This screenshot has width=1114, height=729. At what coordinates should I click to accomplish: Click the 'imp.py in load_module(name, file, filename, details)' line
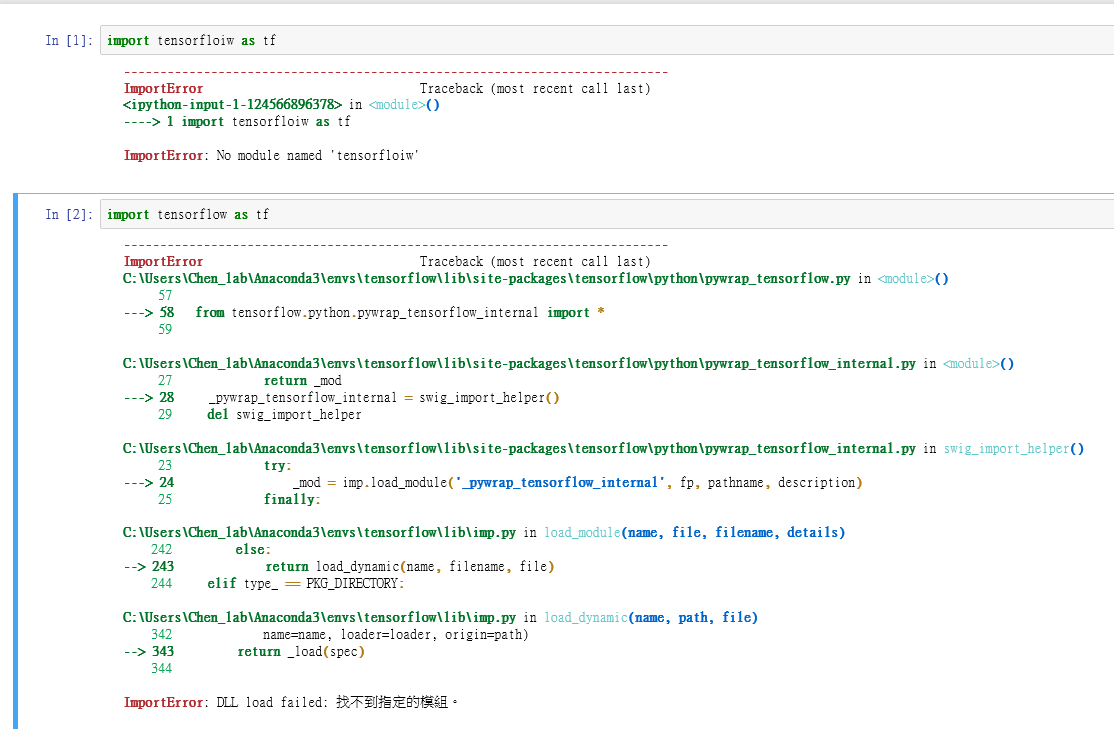(484, 533)
